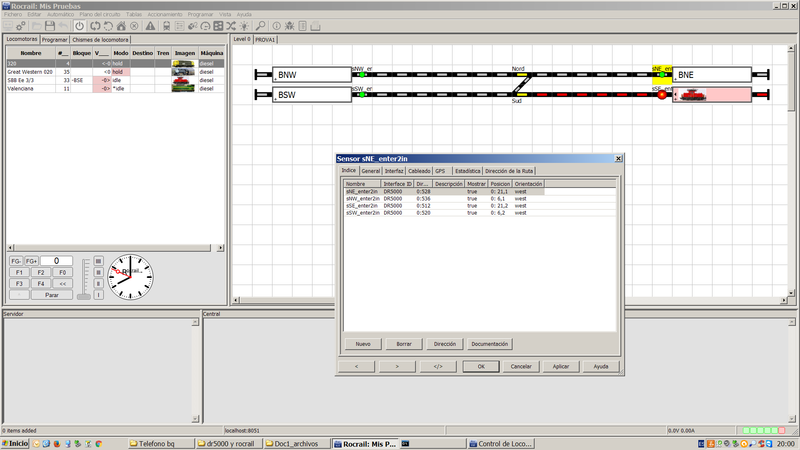Screen dimensions: 800x450
Task: Open the Fichero menu
Action: (x=13, y=14)
